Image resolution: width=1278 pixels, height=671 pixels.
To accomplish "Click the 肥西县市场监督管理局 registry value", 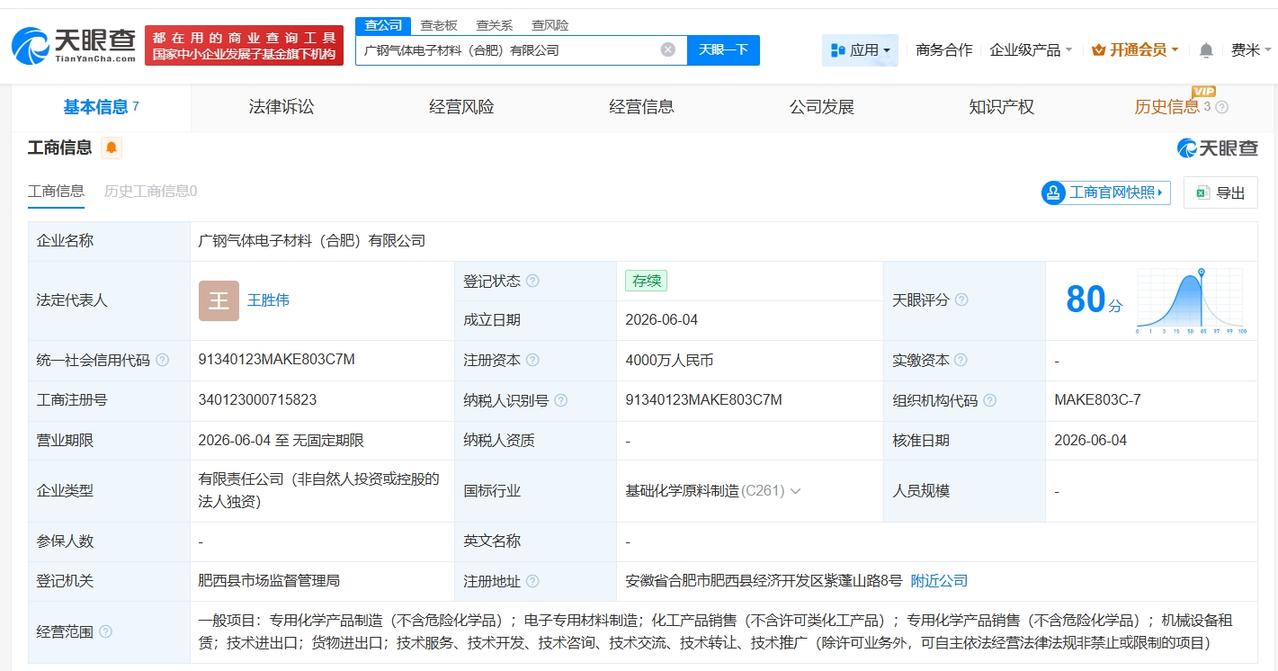I will click(269, 581).
